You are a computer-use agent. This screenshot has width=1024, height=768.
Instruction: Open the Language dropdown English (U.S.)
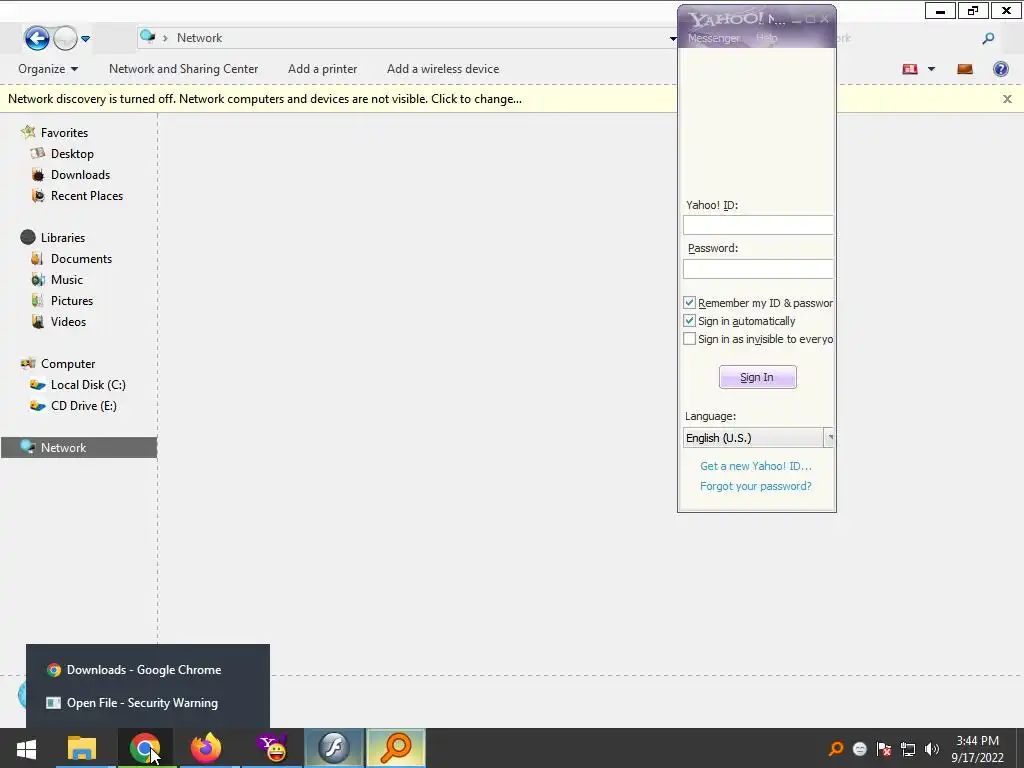[758, 438]
